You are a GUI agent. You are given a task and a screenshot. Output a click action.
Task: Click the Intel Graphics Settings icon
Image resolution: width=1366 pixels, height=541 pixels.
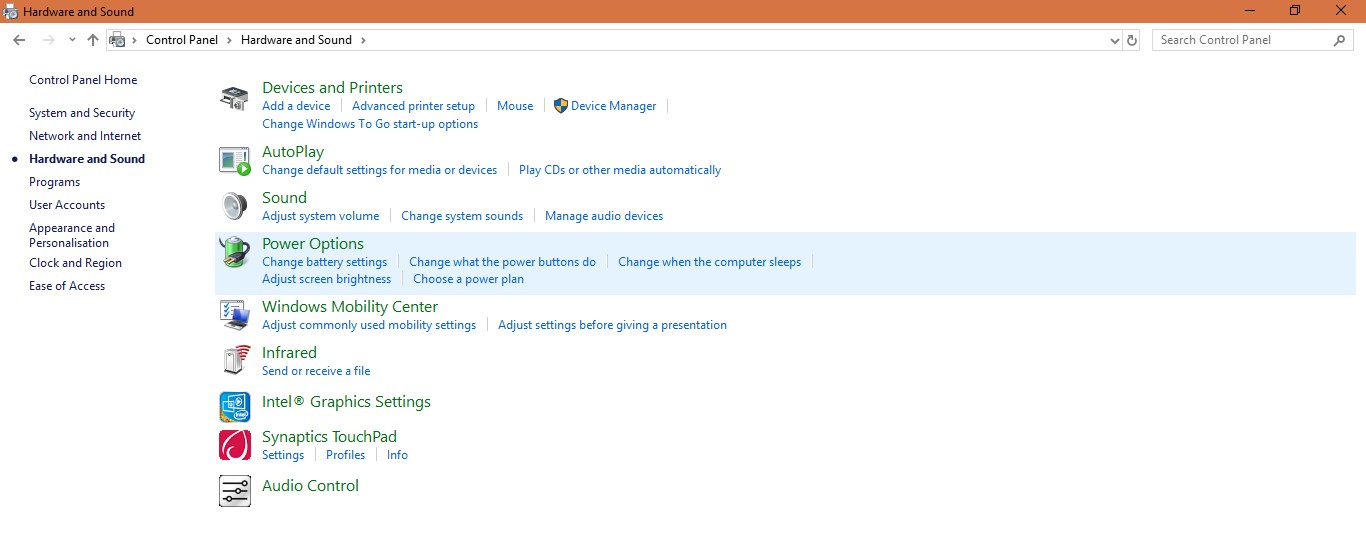(x=234, y=407)
